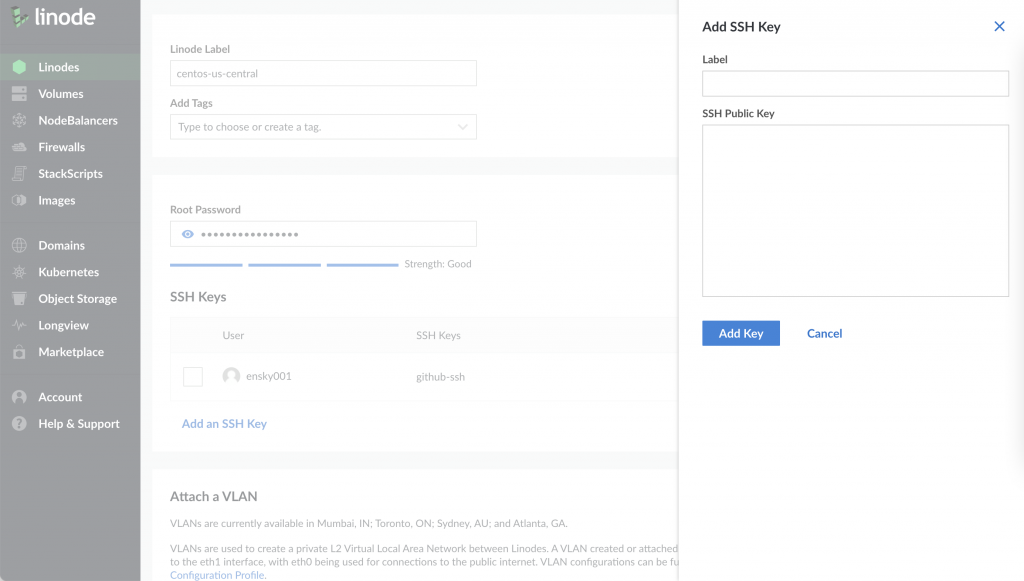Check the ensky001 SSH key checkbox
The height and width of the screenshot is (581, 1024).
193,377
